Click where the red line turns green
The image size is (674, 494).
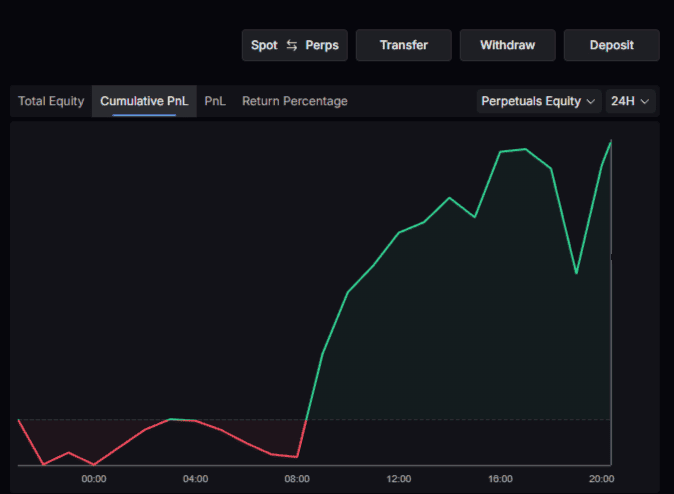coord(305,420)
